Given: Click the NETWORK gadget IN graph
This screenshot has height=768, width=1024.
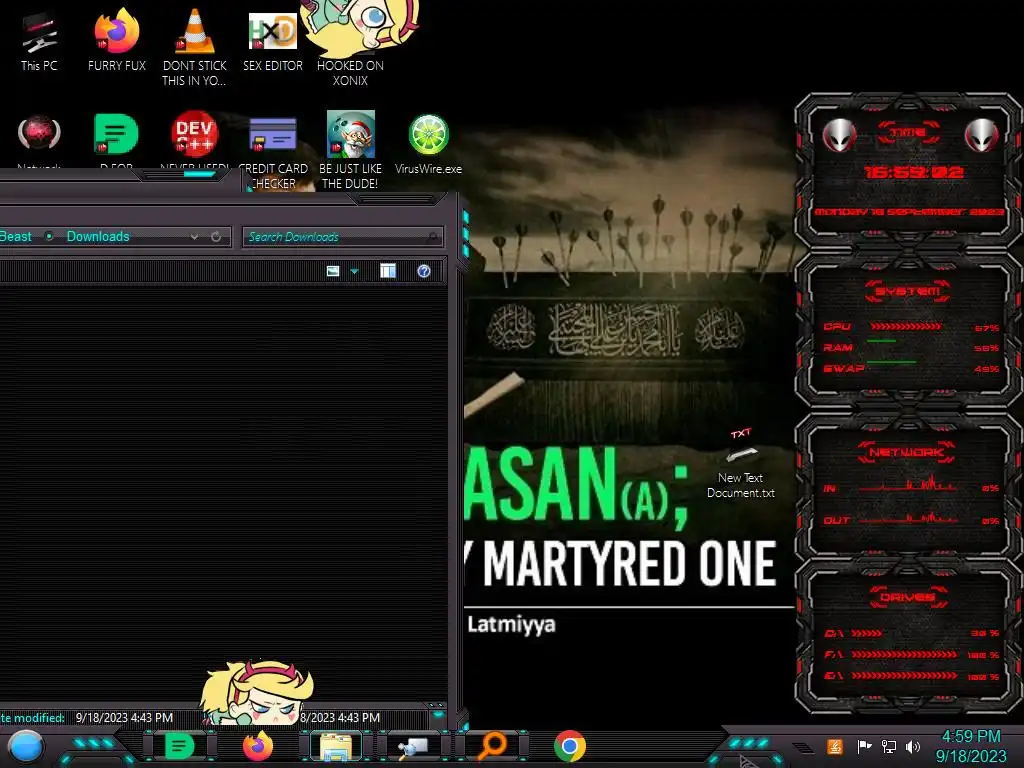Looking at the screenshot, I should click(908, 486).
